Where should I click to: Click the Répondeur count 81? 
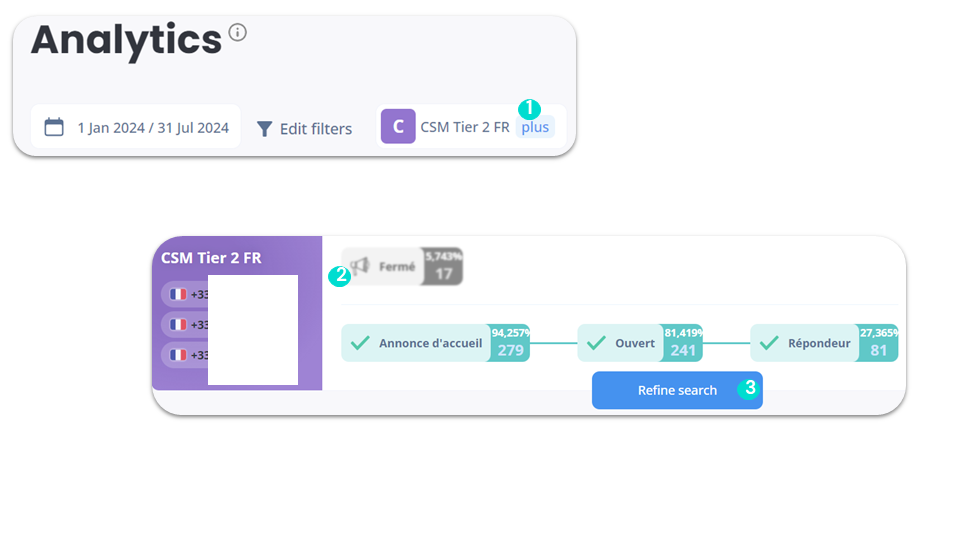click(879, 350)
